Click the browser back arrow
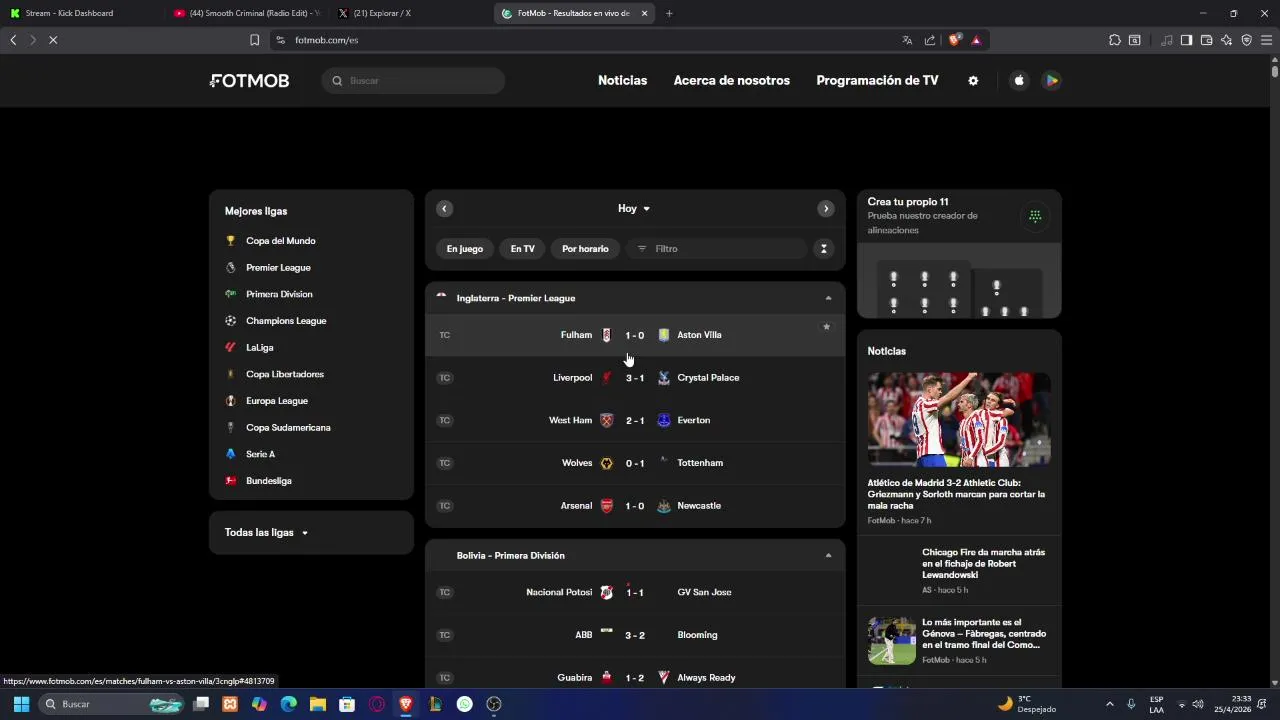Screen dimensions: 1280x720 coord(13,40)
